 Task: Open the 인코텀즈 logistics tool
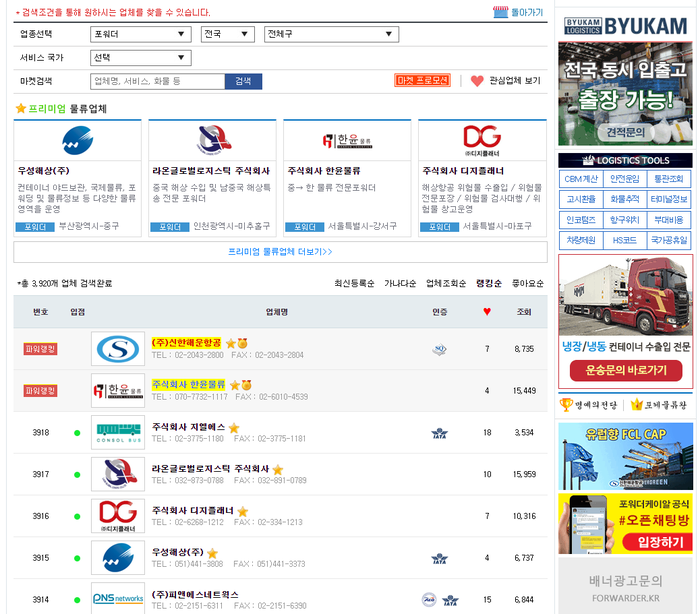click(x=581, y=220)
